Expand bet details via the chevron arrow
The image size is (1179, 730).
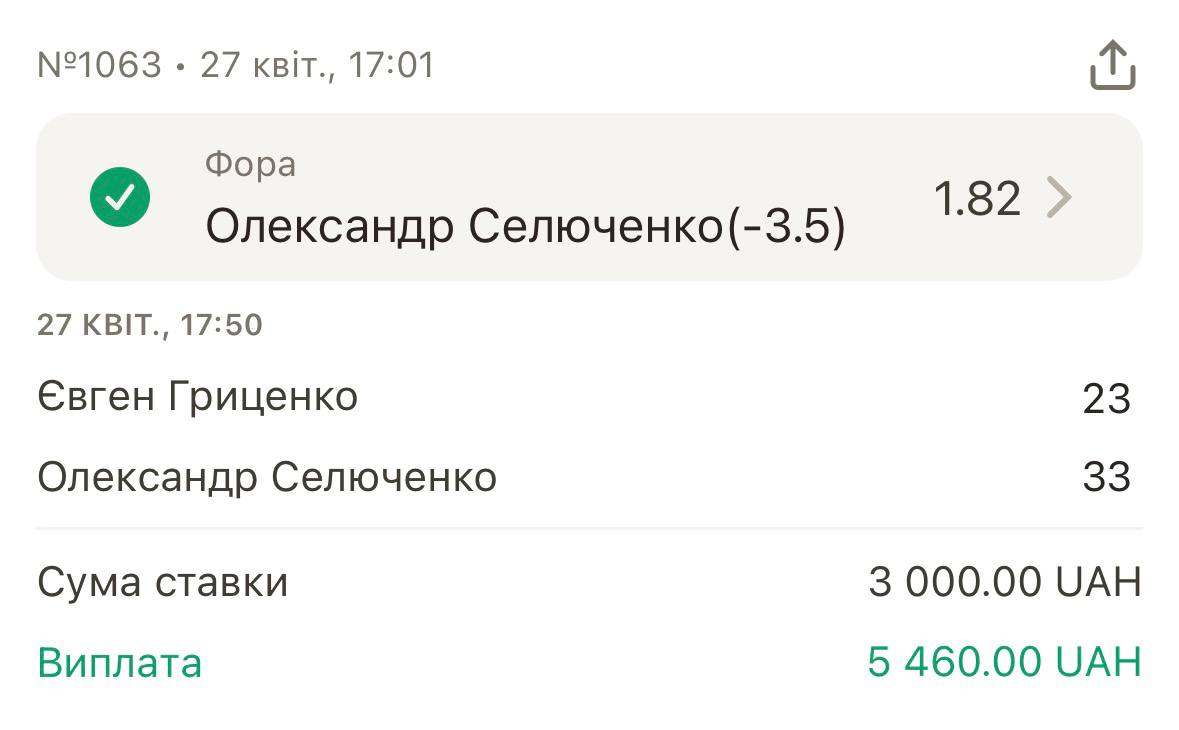pos(1058,198)
